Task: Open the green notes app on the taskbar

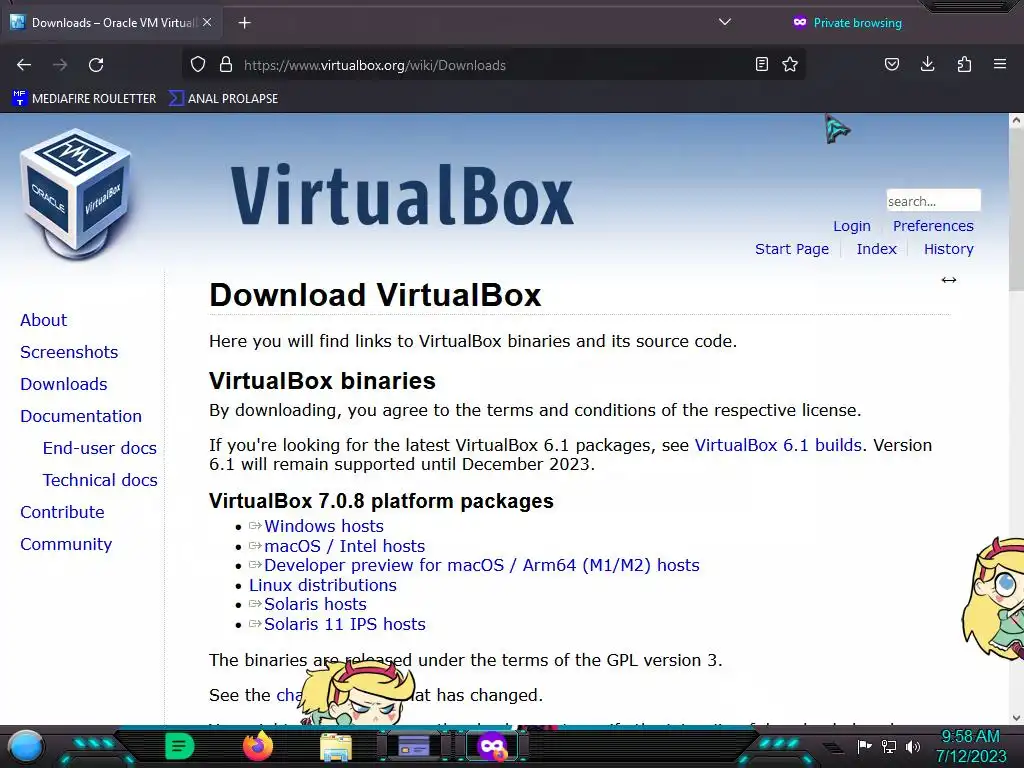Action: tap(180, 746)
